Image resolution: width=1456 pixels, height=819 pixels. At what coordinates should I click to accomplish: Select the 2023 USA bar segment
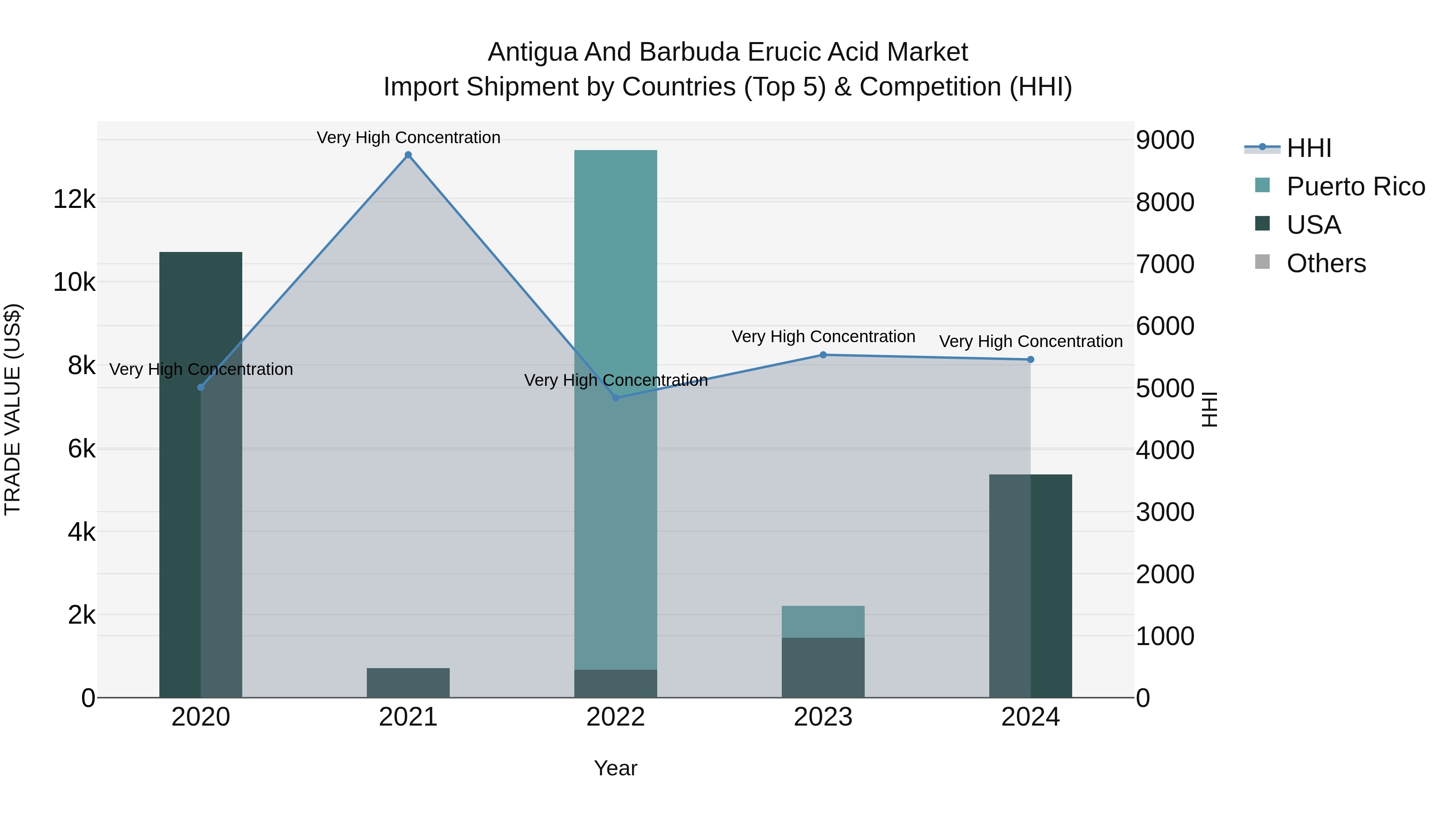tap(823, 667)
